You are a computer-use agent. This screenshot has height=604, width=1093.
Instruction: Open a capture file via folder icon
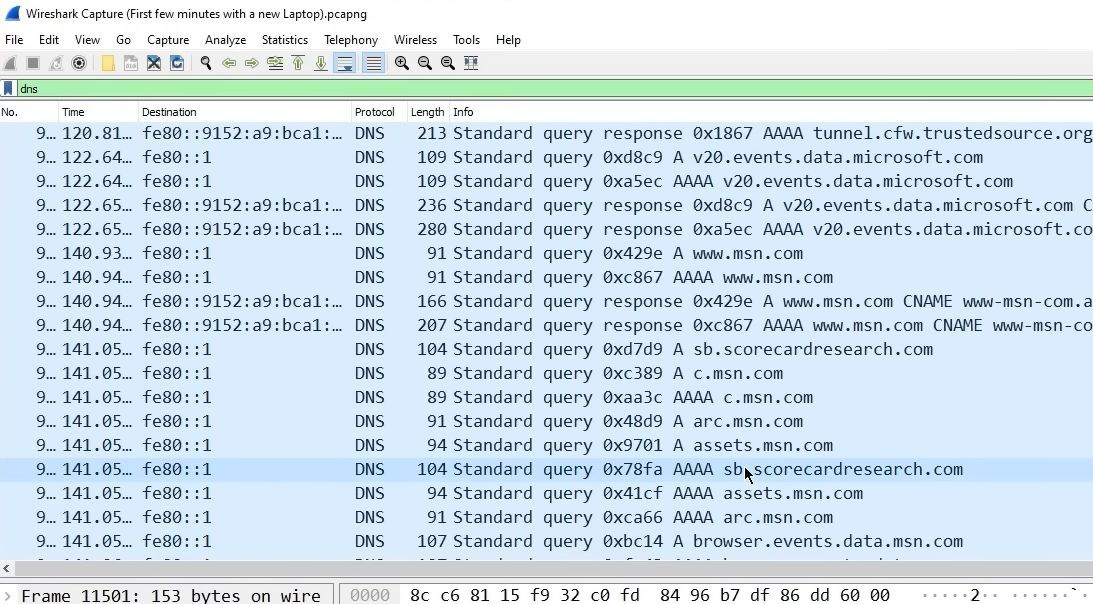tap(108, 63)
